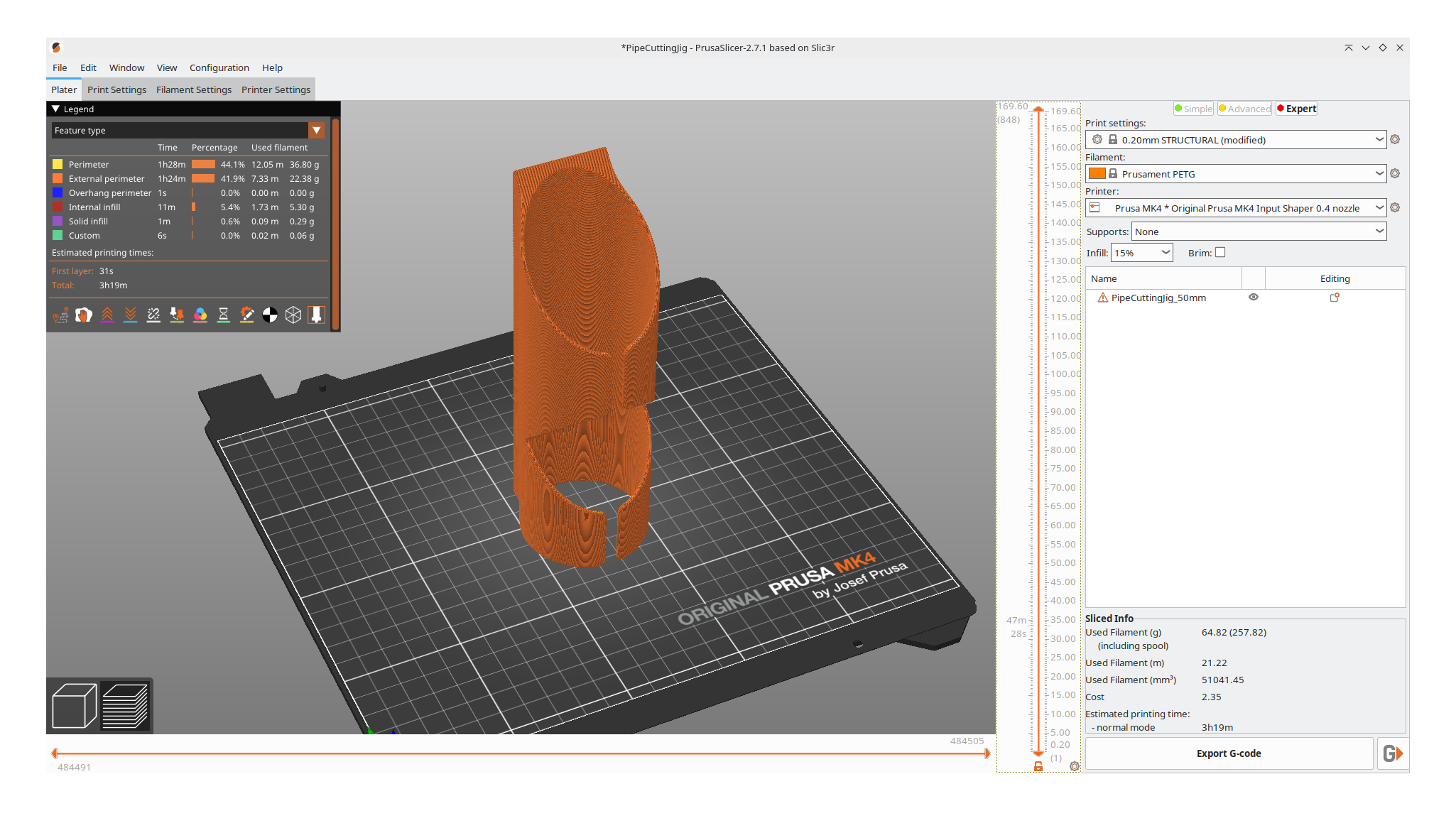Click the horizontal moves slider right thumb
This screenshot has width=1456, height=828.
987,753
